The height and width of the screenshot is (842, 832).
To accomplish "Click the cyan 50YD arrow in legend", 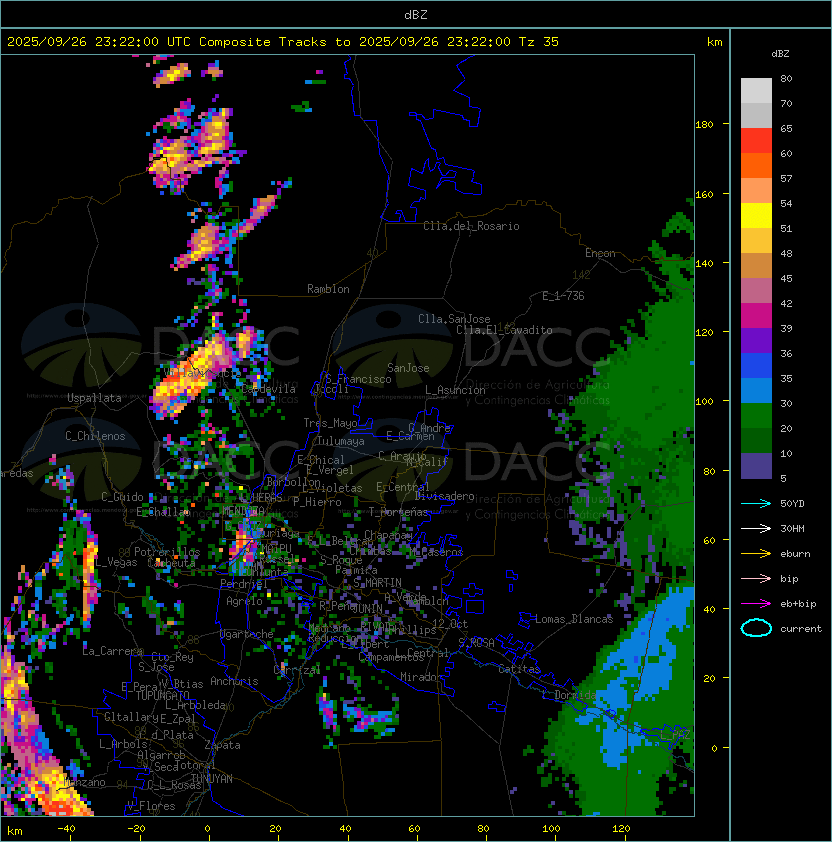I will [x=756, y=504].
